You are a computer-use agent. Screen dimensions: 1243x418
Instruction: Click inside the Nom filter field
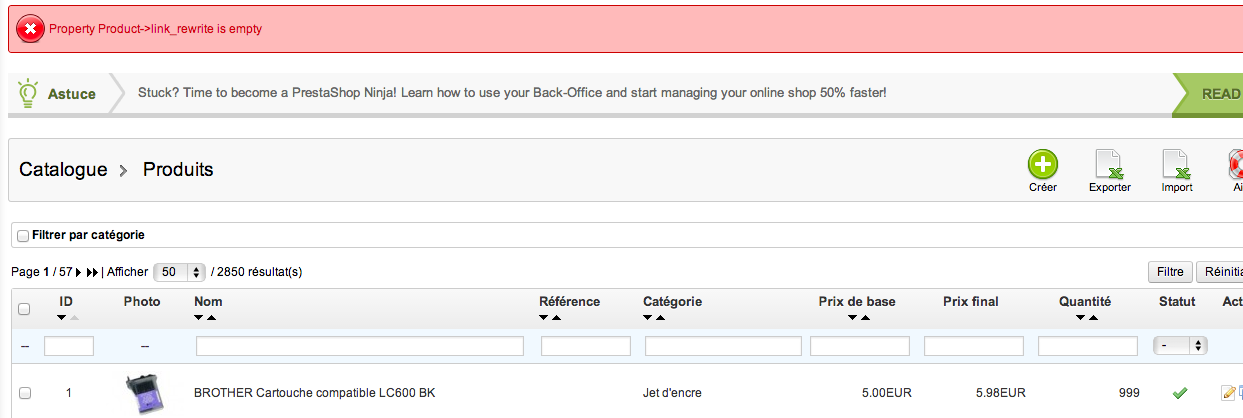pyautogui.click(x=360, y=346)
